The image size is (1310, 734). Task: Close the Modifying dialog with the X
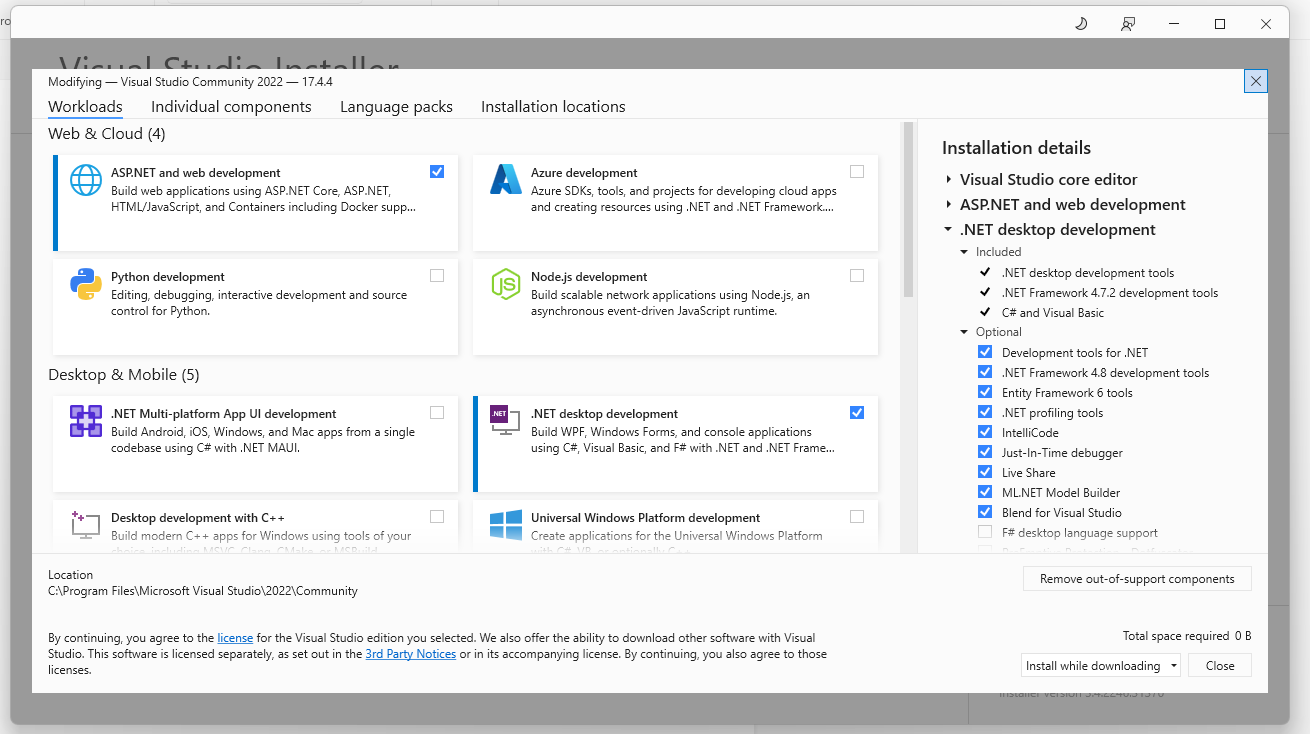click(1256, 81)
